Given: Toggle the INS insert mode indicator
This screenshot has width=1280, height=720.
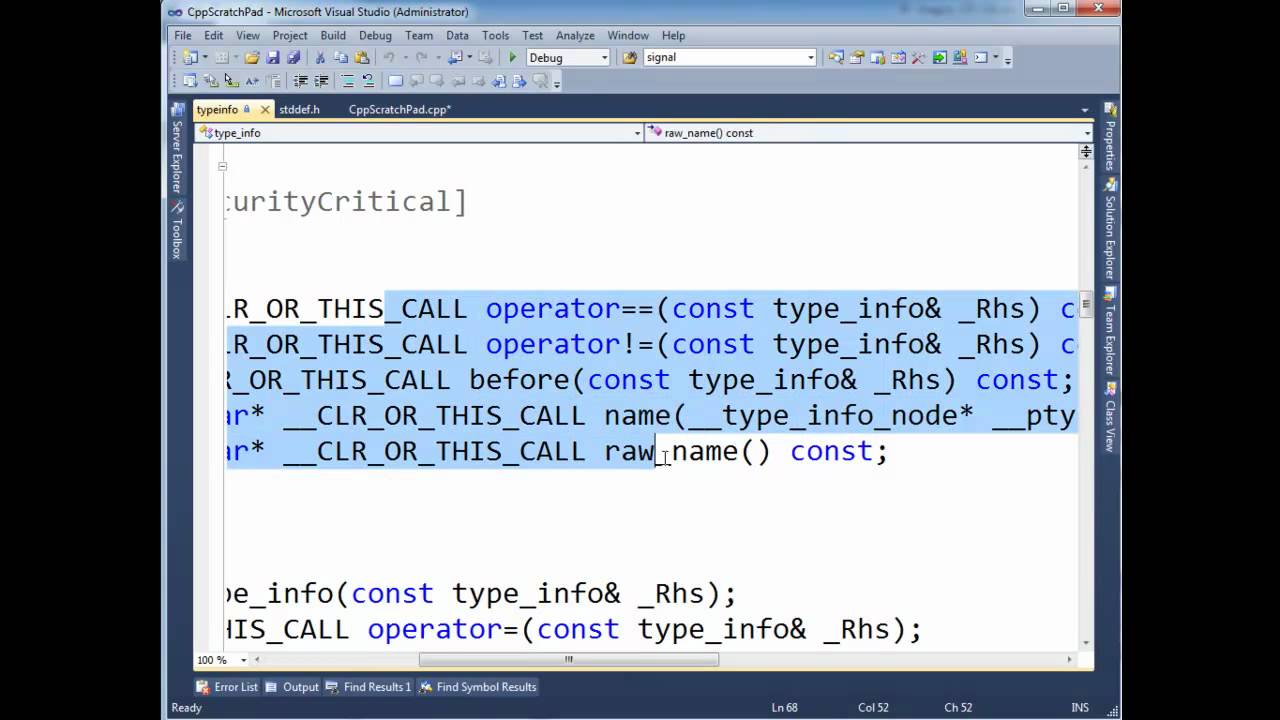Looking at the screenshot, I should [x=1080, y=708].
